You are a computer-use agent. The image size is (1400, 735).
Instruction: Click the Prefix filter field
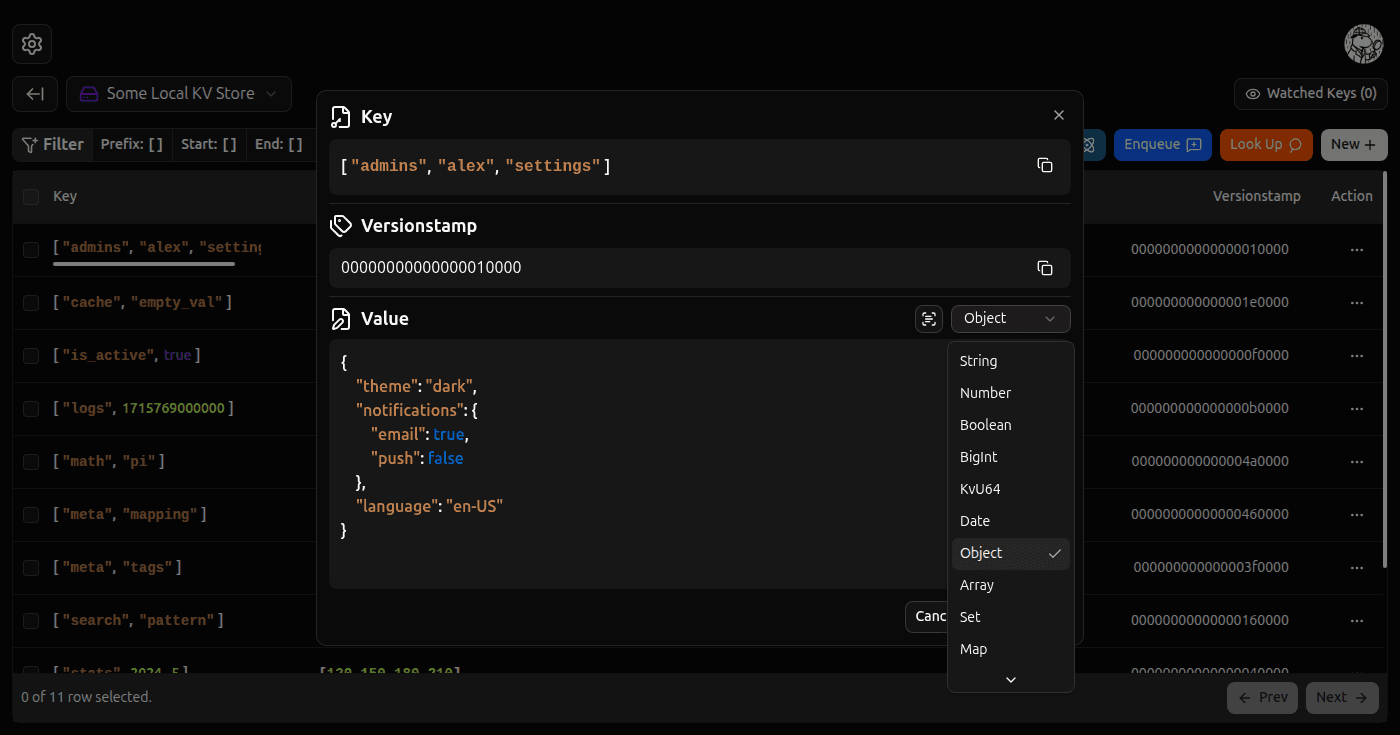(132, 145)
